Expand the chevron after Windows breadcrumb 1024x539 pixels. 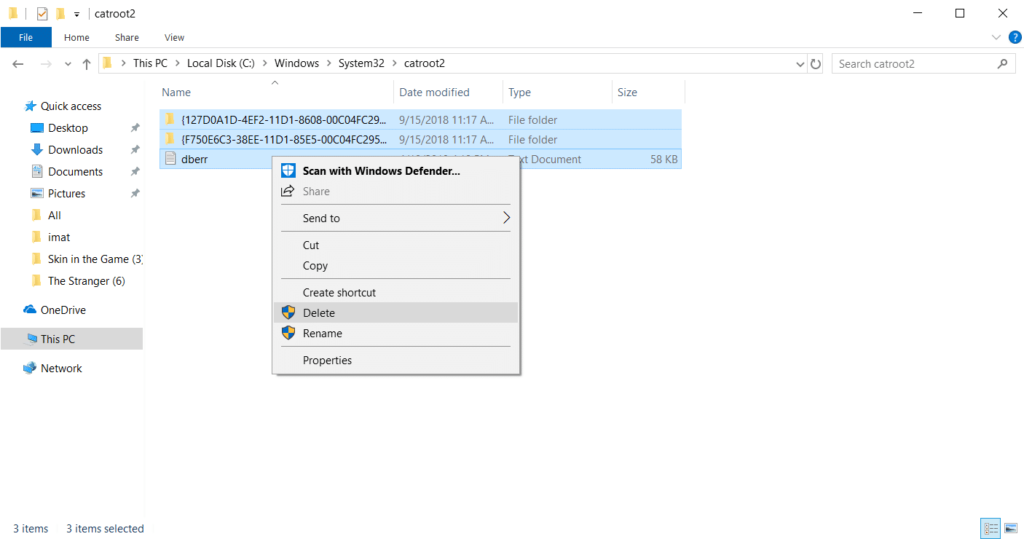(x=329, y=63)
